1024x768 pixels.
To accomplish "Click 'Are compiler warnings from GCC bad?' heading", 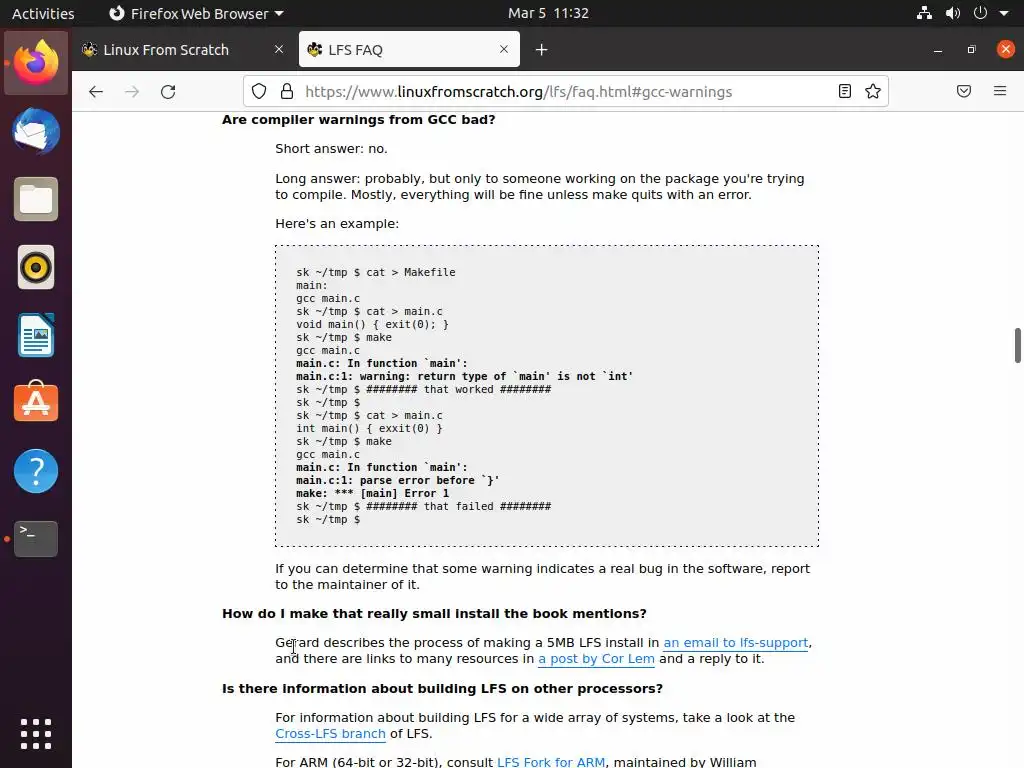I will 359,120.
